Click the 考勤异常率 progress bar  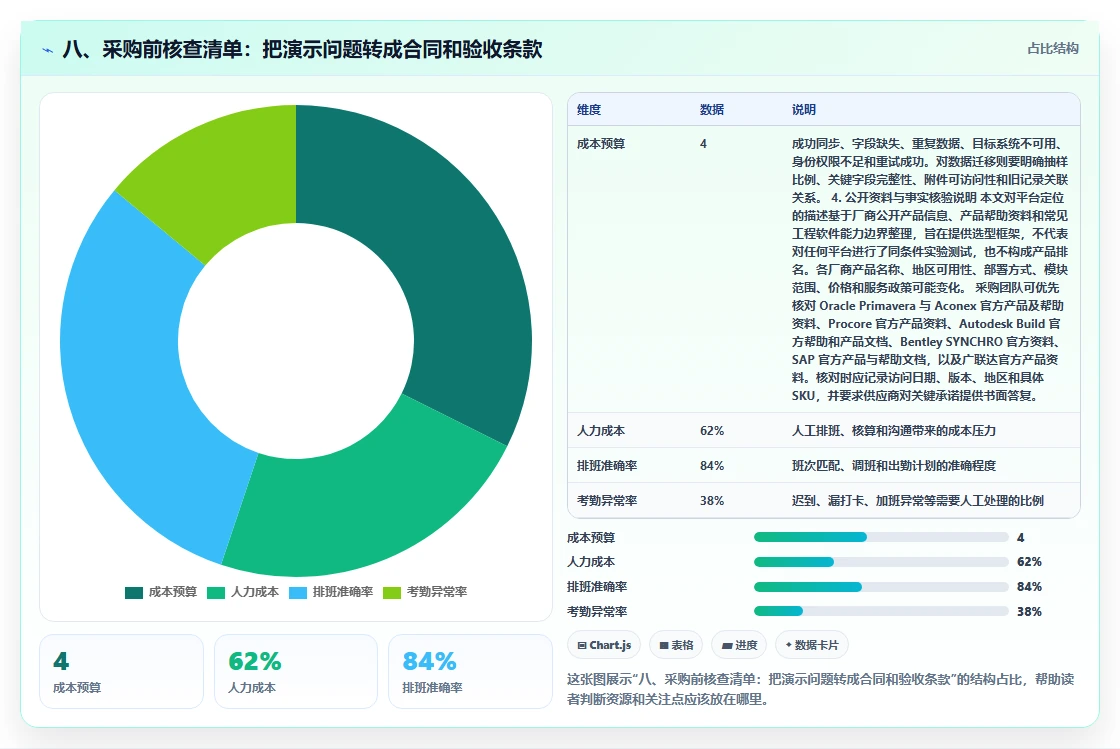(x=881, y=611)
